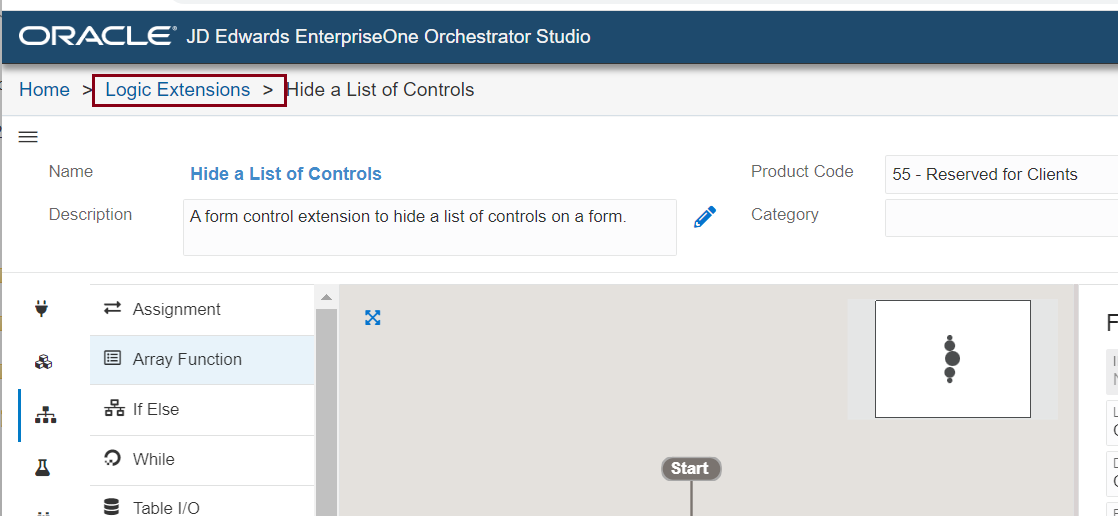Click the palette scrollbar up arrow
Screen dimensions: 1118x516
(x=325, y=297)
